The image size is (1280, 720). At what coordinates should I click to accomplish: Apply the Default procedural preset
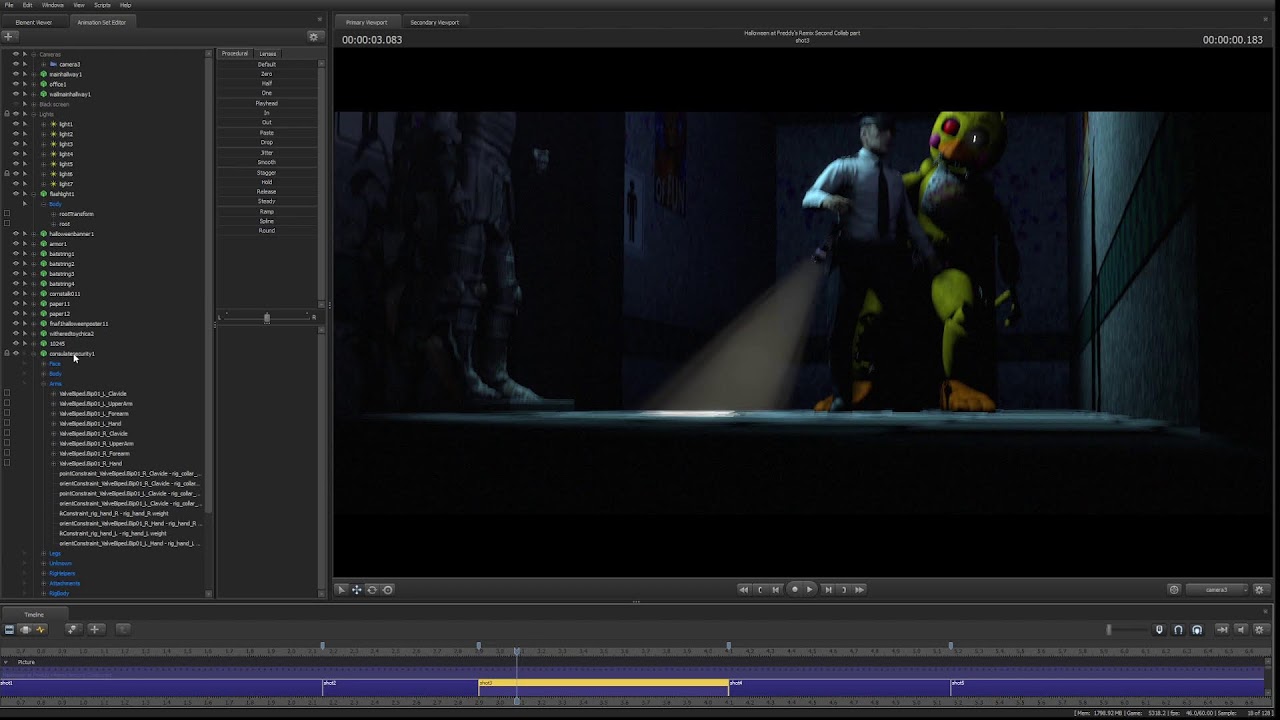pyautogui.click(x=266, y=64)
